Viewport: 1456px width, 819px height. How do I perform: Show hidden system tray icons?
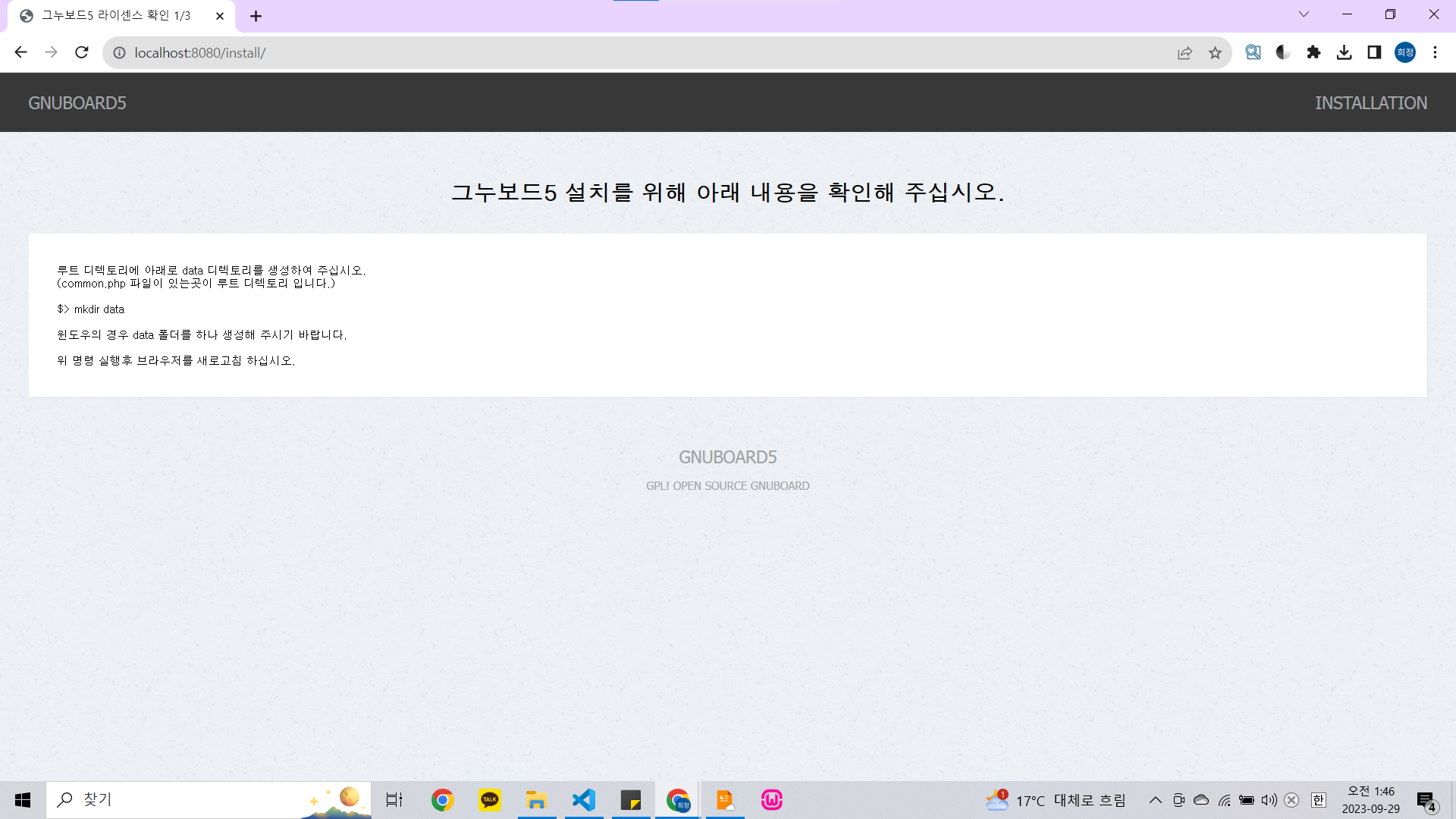[x=1155, y=800]
